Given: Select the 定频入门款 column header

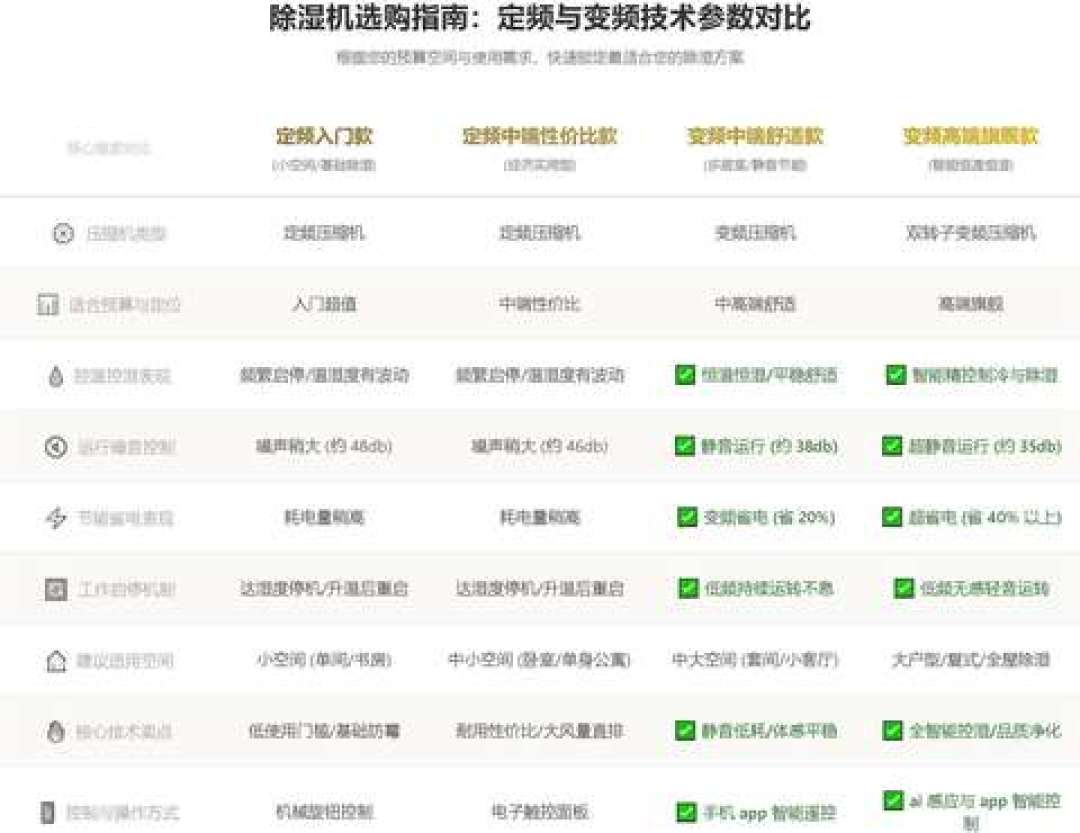Looking at the screenshot, I should [324, 136].
